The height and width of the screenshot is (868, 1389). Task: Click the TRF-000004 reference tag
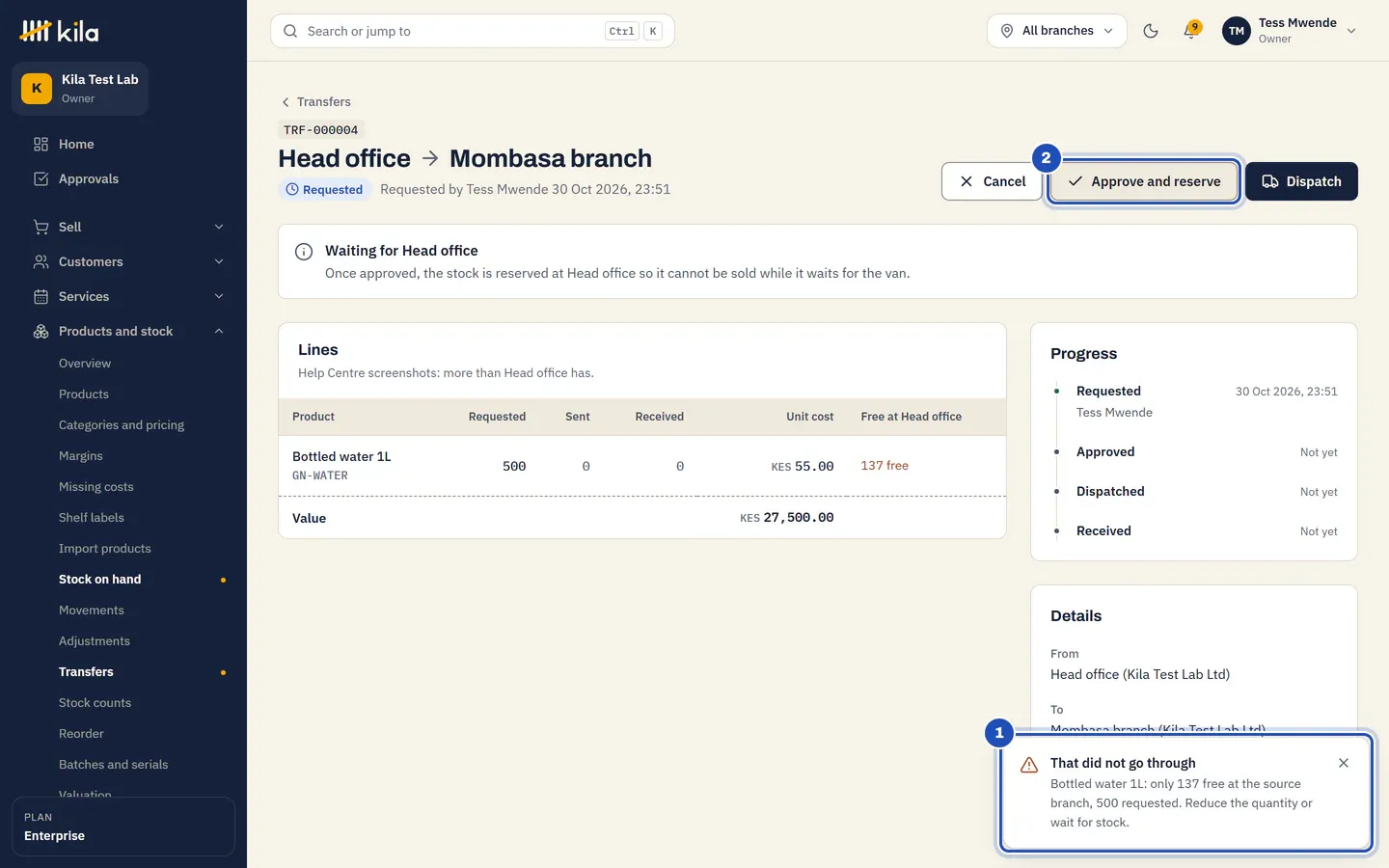click(321, 130)
